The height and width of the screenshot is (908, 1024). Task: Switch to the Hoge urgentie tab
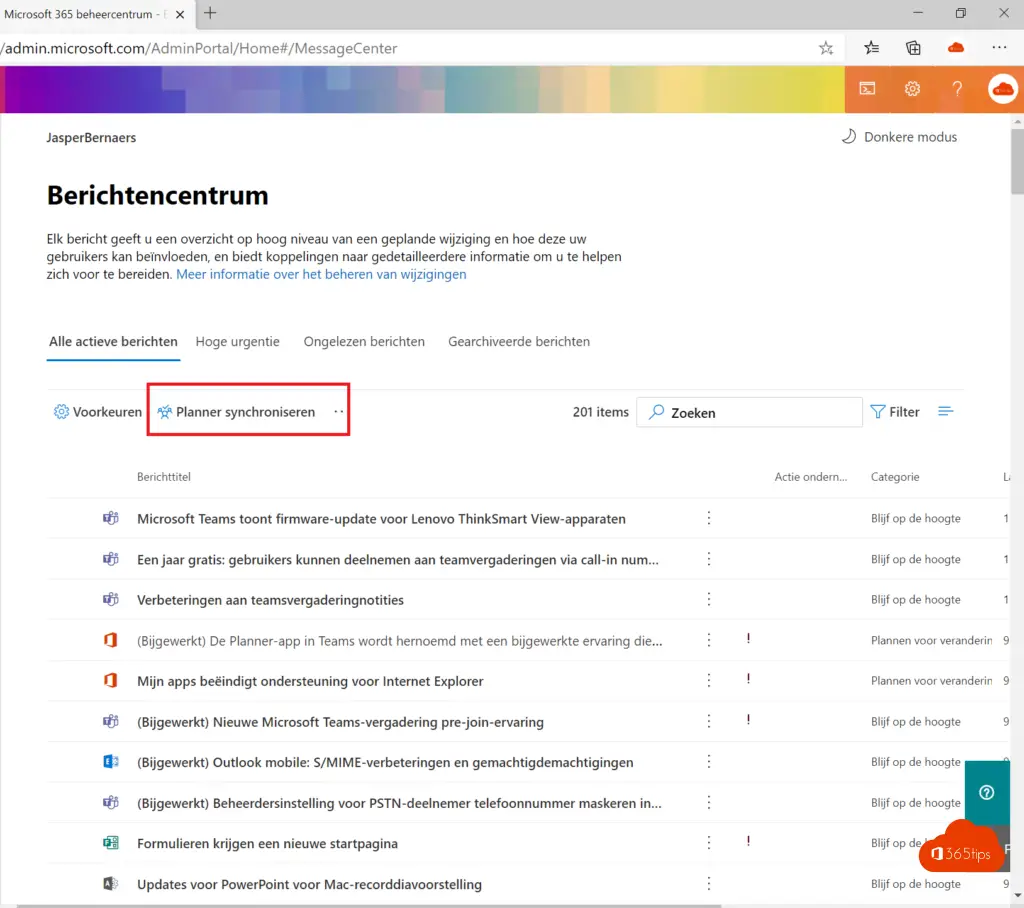pos(238,342)
